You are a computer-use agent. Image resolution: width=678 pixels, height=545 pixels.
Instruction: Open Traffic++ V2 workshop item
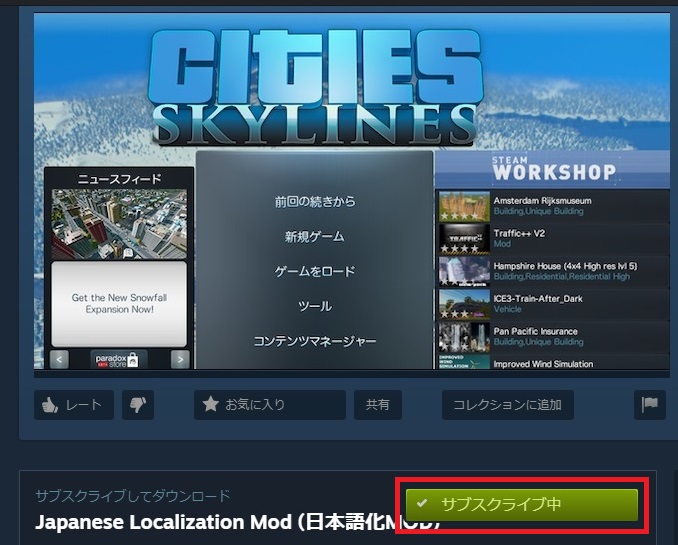tap(552, 239)
